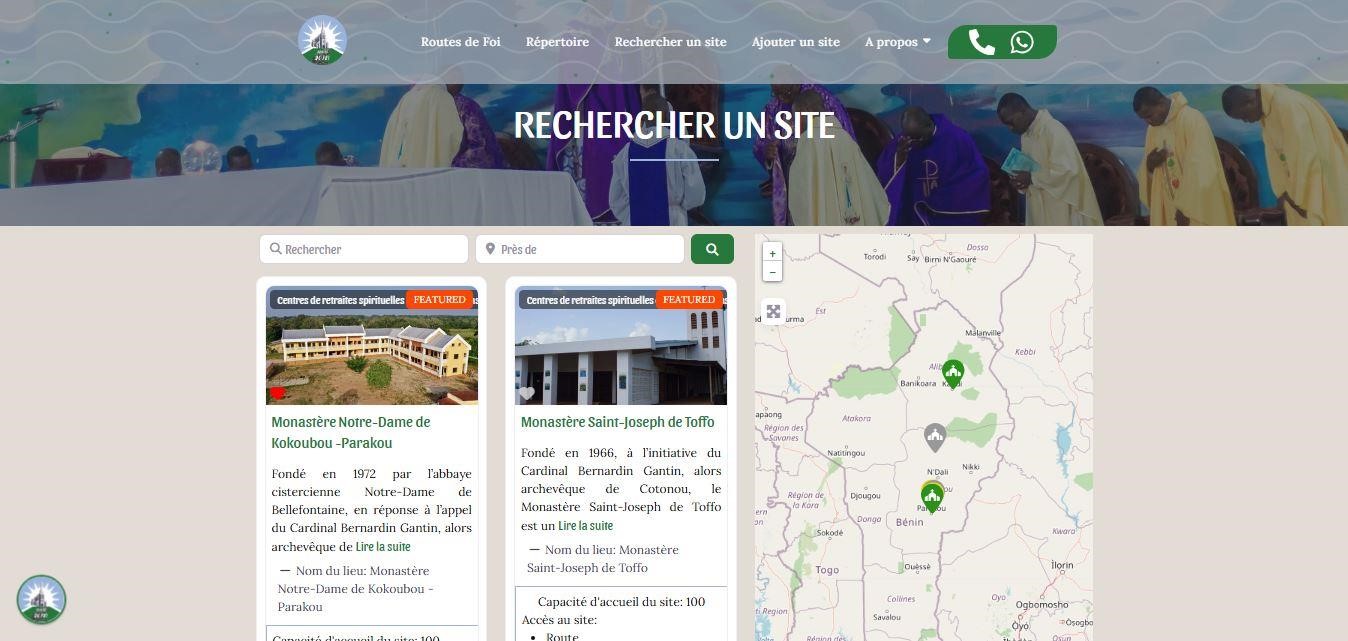The width and height of the screenshot is (1348, 641).
Task: Zoom out on the map
Action: (772, 272)
